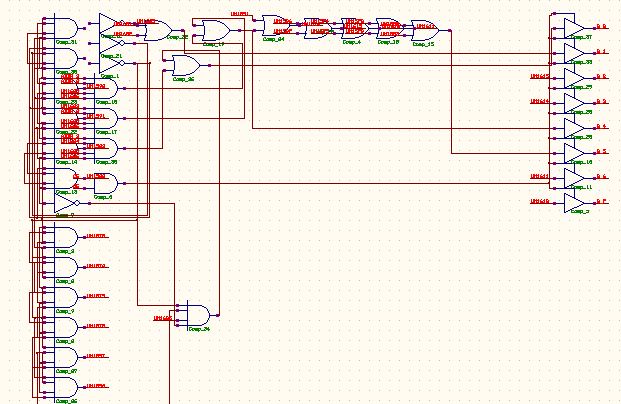Select the Comp_31 AND gate at top left
Screen dimensions: 621x404
click(65, 29)
